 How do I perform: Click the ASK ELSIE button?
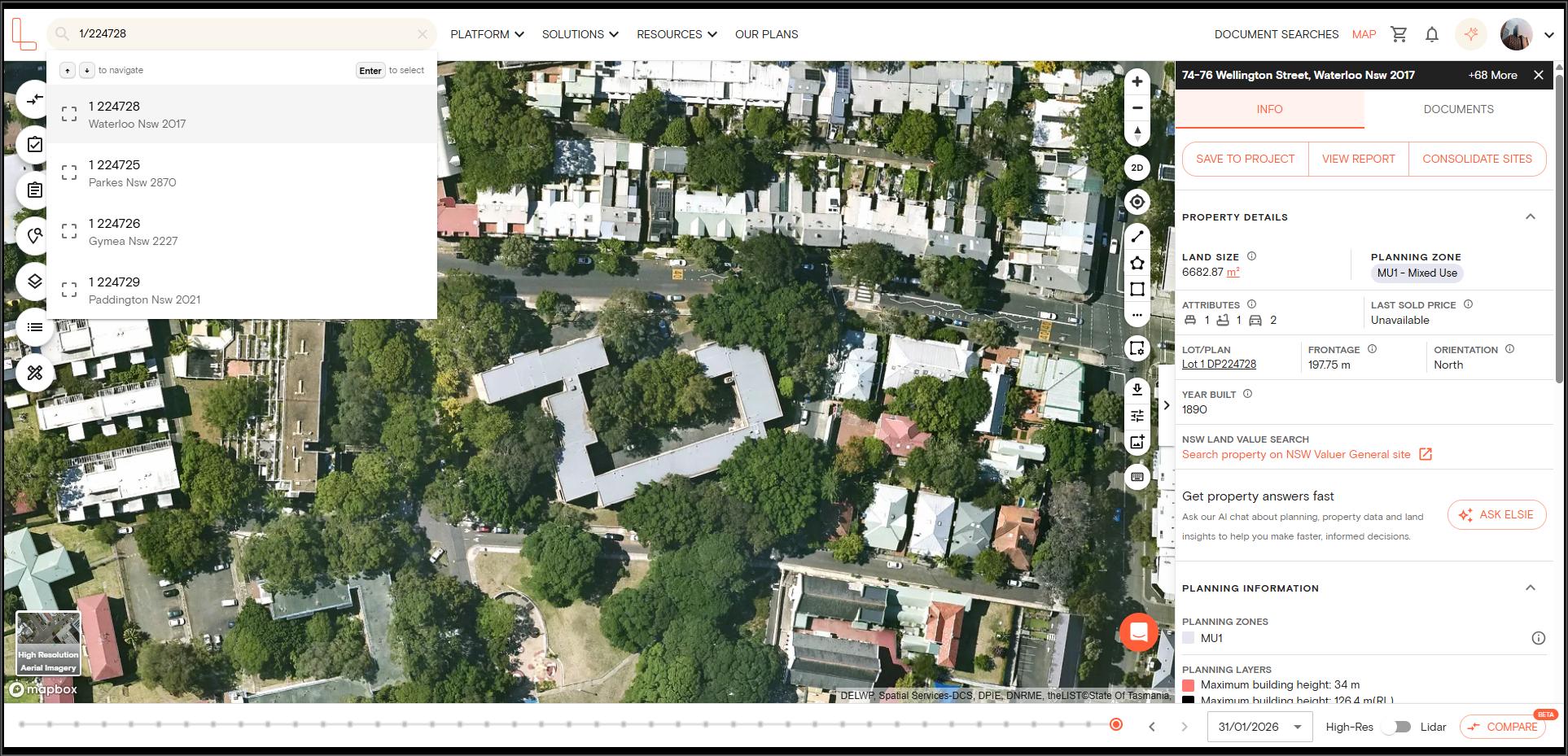tap(1496, 514)
